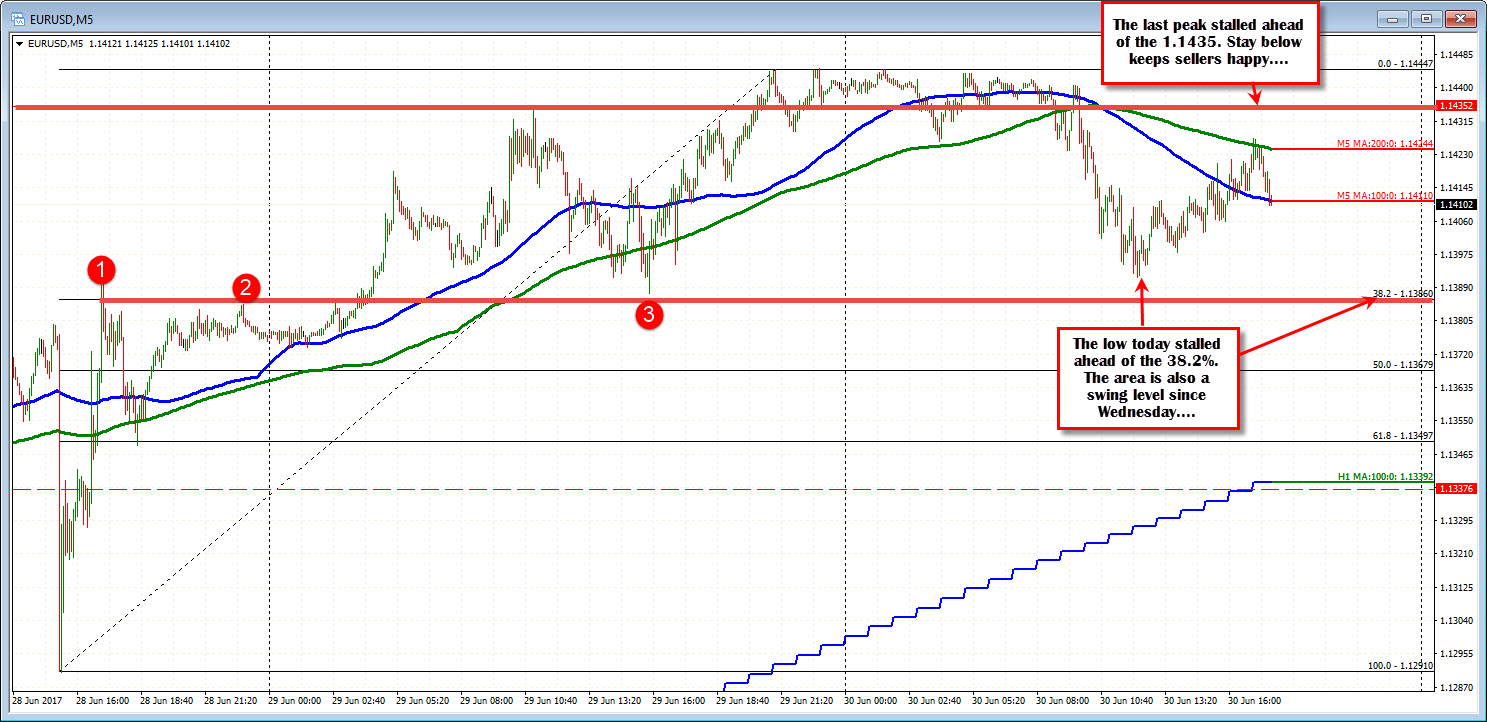Viewport: 1487px width, 722px height.
Task: Click the Fibonacci '50.0 - 1.13679' label
Action: point(1404,365)
